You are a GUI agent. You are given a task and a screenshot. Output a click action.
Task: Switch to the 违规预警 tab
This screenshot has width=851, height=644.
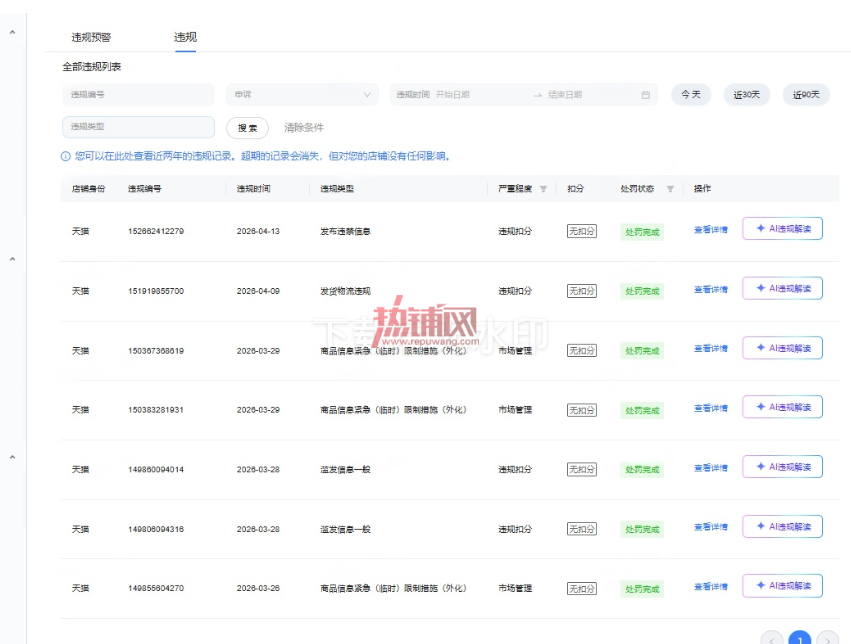tap(91, 37)
